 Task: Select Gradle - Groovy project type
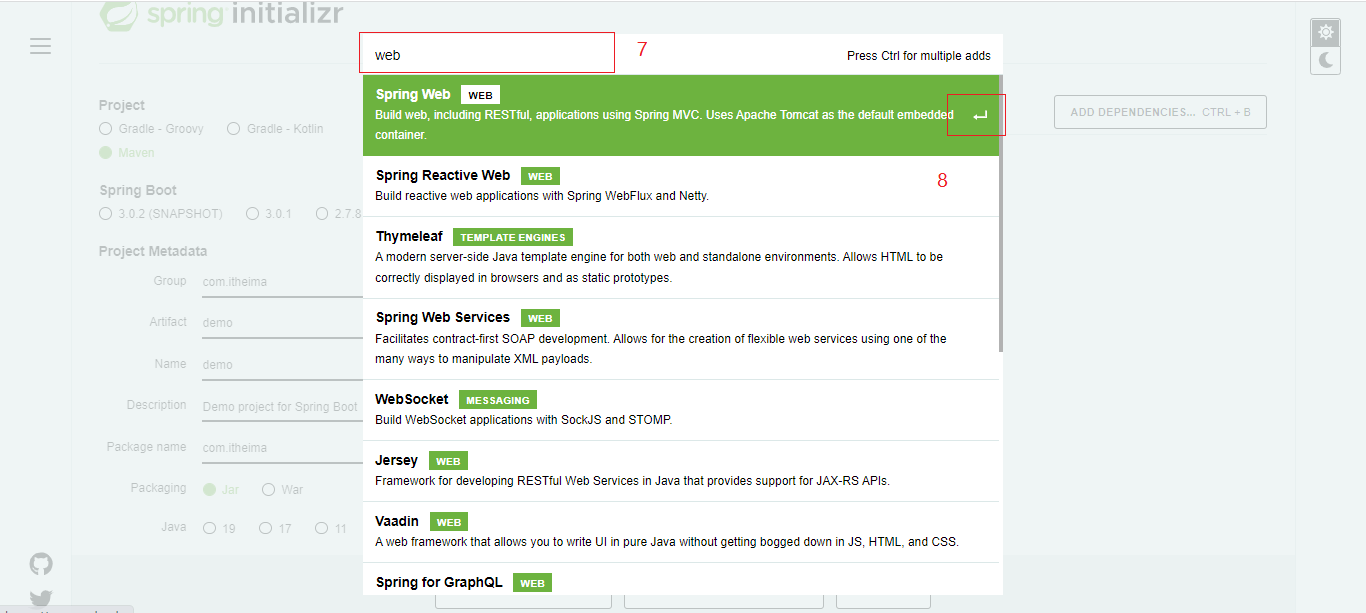point(106,129)
